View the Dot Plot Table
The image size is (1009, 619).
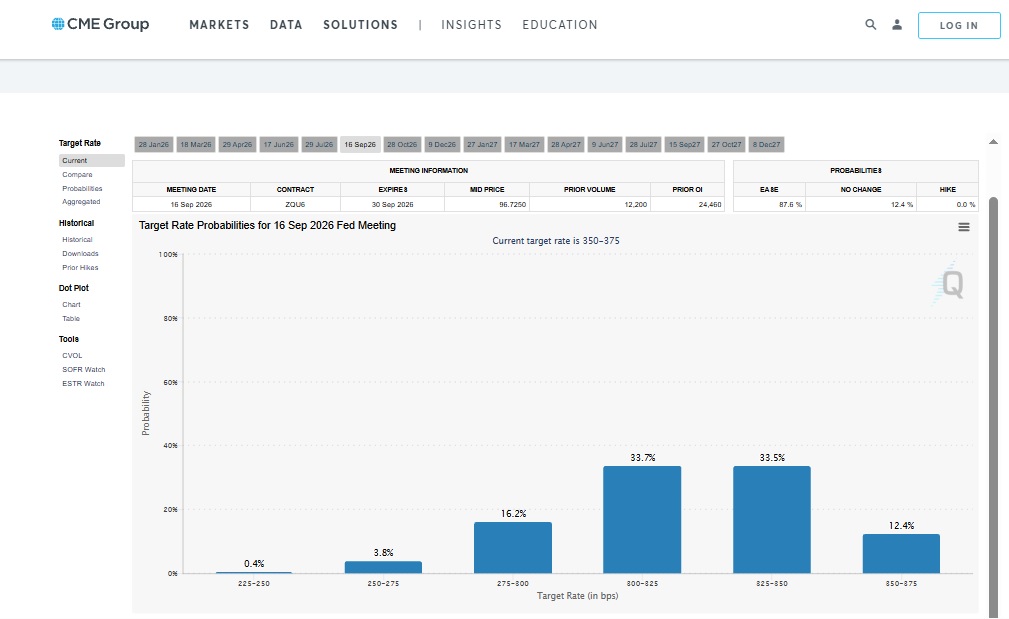click(71, 319)
